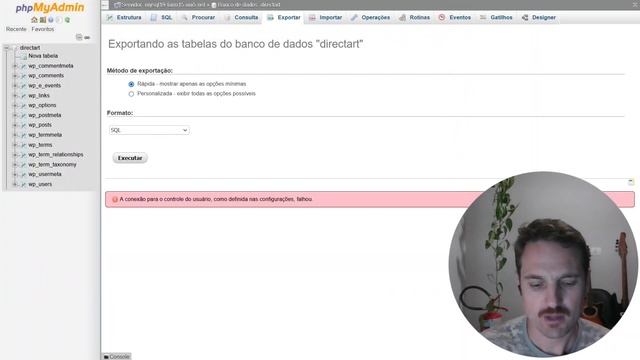
Task: Click the log out icon beside home
Action: point(42,20)
